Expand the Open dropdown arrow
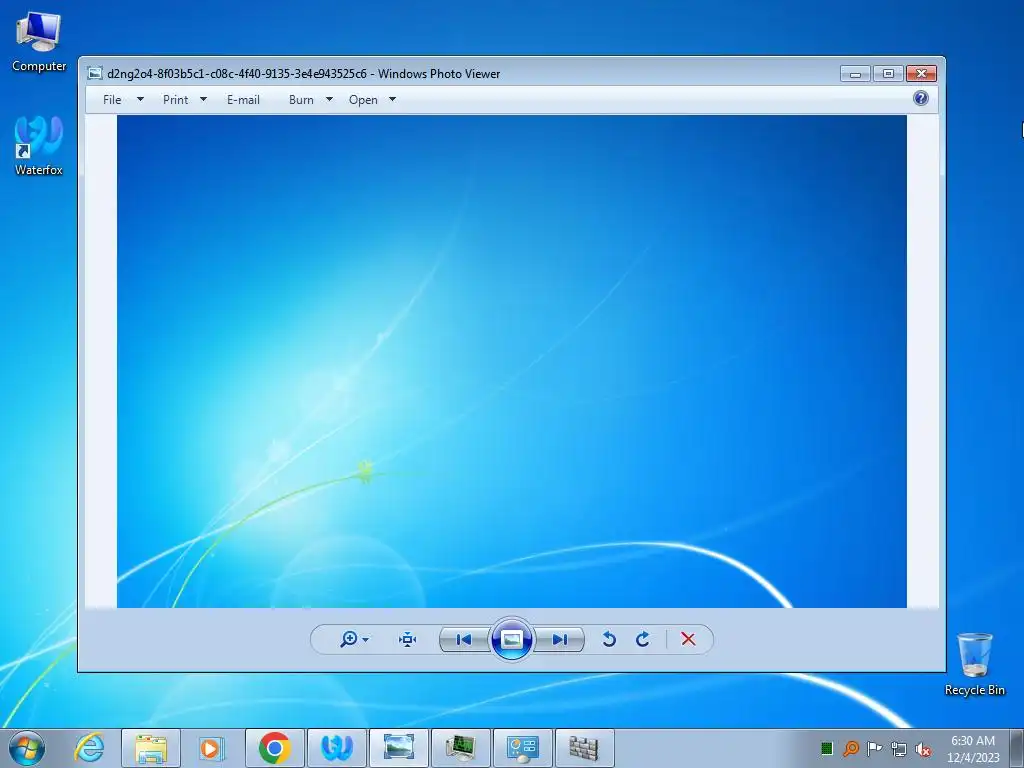1024x768 pixels. click(392, 100)
